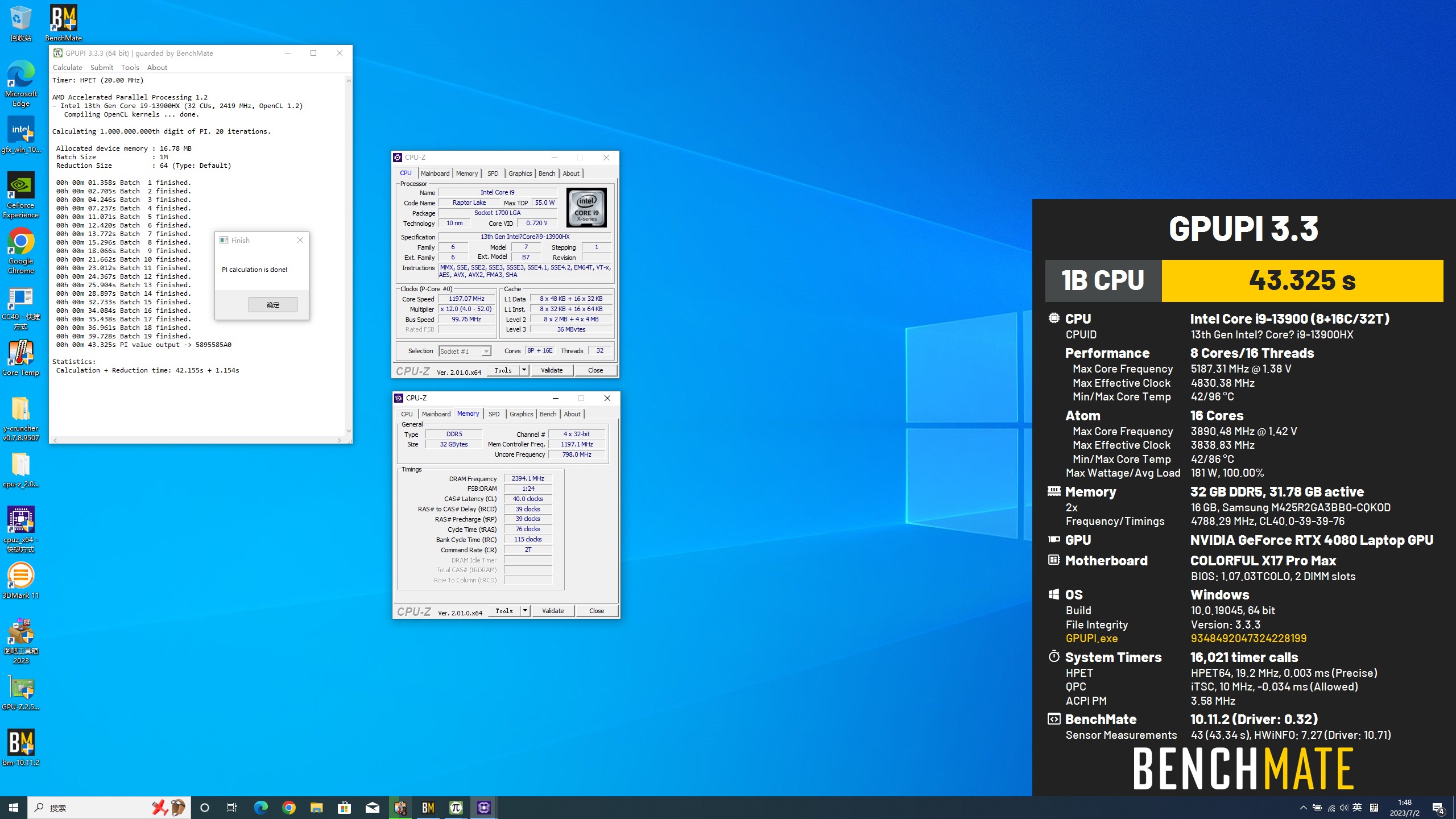Open the volume icon in system tray
The width and height of the screenshot is (1456, 819).
pyautogui.click(x=1344, y=808)
